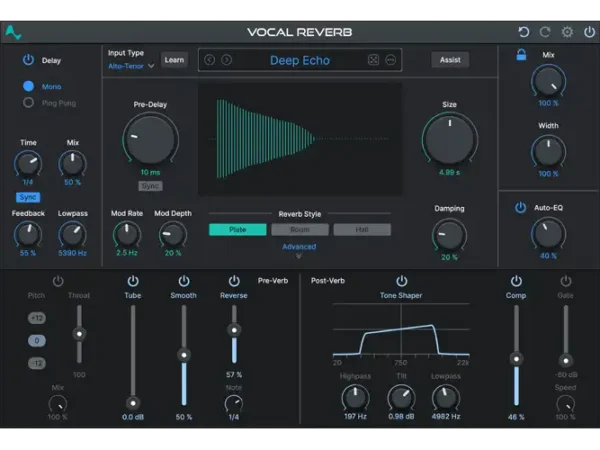Viewport: 600px width, 450px height.
Task: Select the -12 pitch button
Action: coord(37,363)
